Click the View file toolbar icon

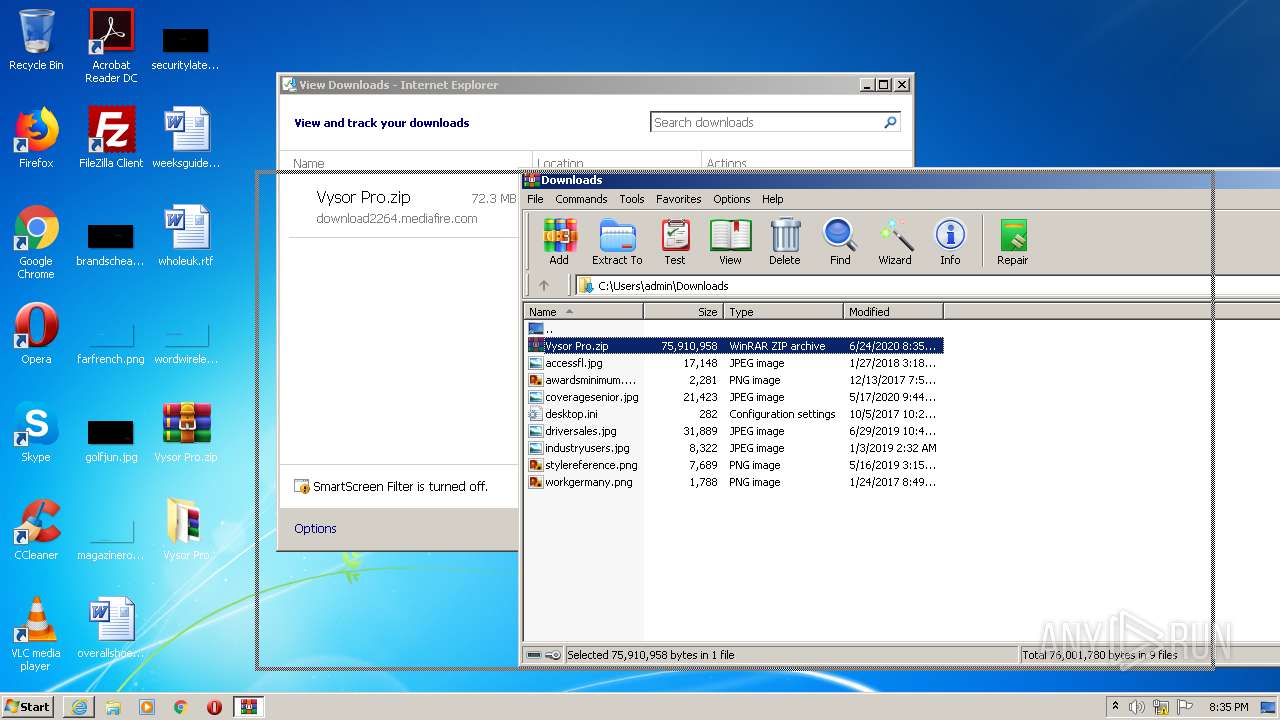730,242
